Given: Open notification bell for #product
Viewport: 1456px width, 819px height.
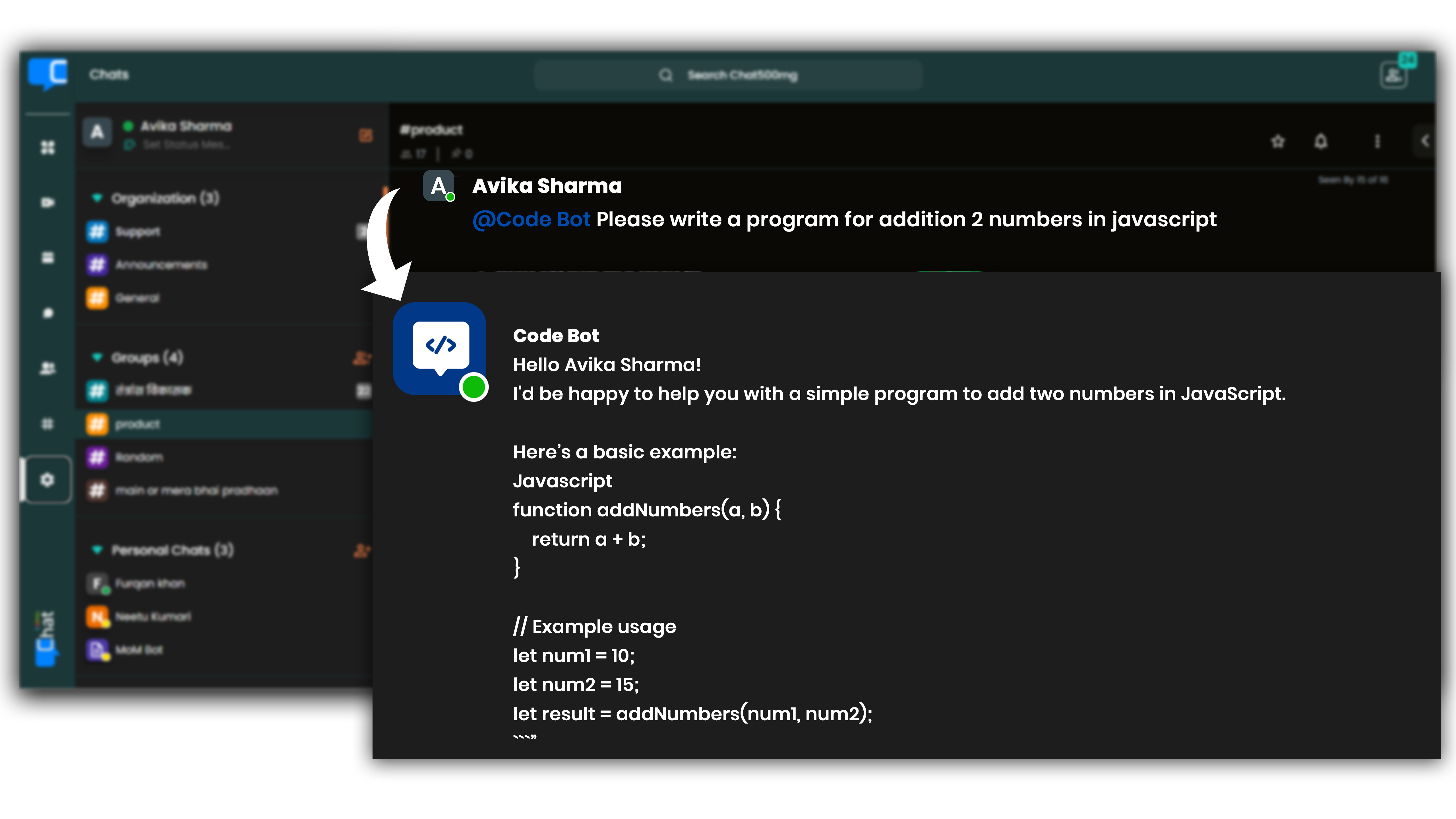Looking at the screenshot, I should (x=1320, y=141).
